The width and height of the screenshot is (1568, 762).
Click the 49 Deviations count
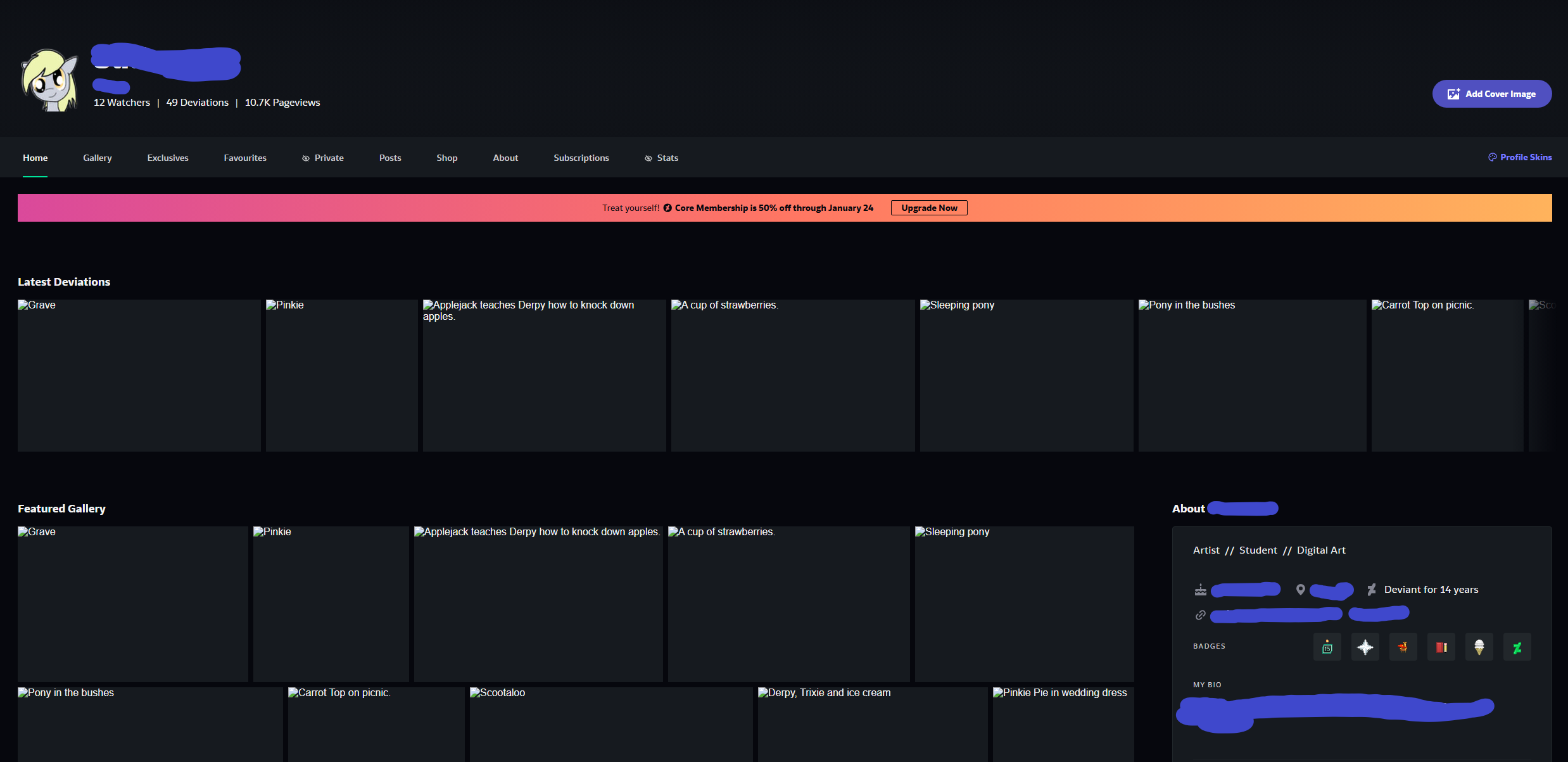click(197, 103)
